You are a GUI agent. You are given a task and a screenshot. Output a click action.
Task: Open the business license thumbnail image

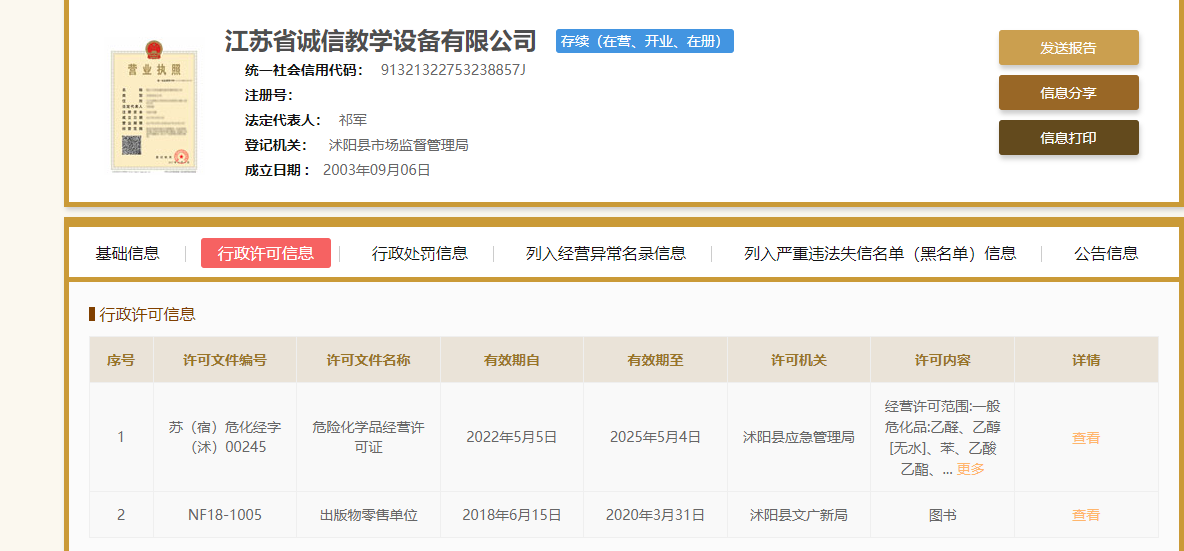(154, 106)
